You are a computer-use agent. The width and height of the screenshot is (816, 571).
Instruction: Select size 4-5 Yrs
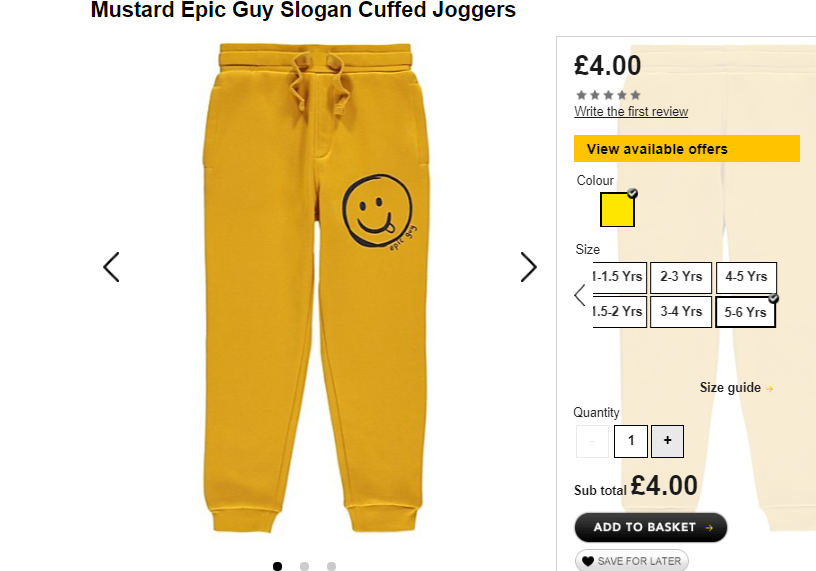pos(746,277)
